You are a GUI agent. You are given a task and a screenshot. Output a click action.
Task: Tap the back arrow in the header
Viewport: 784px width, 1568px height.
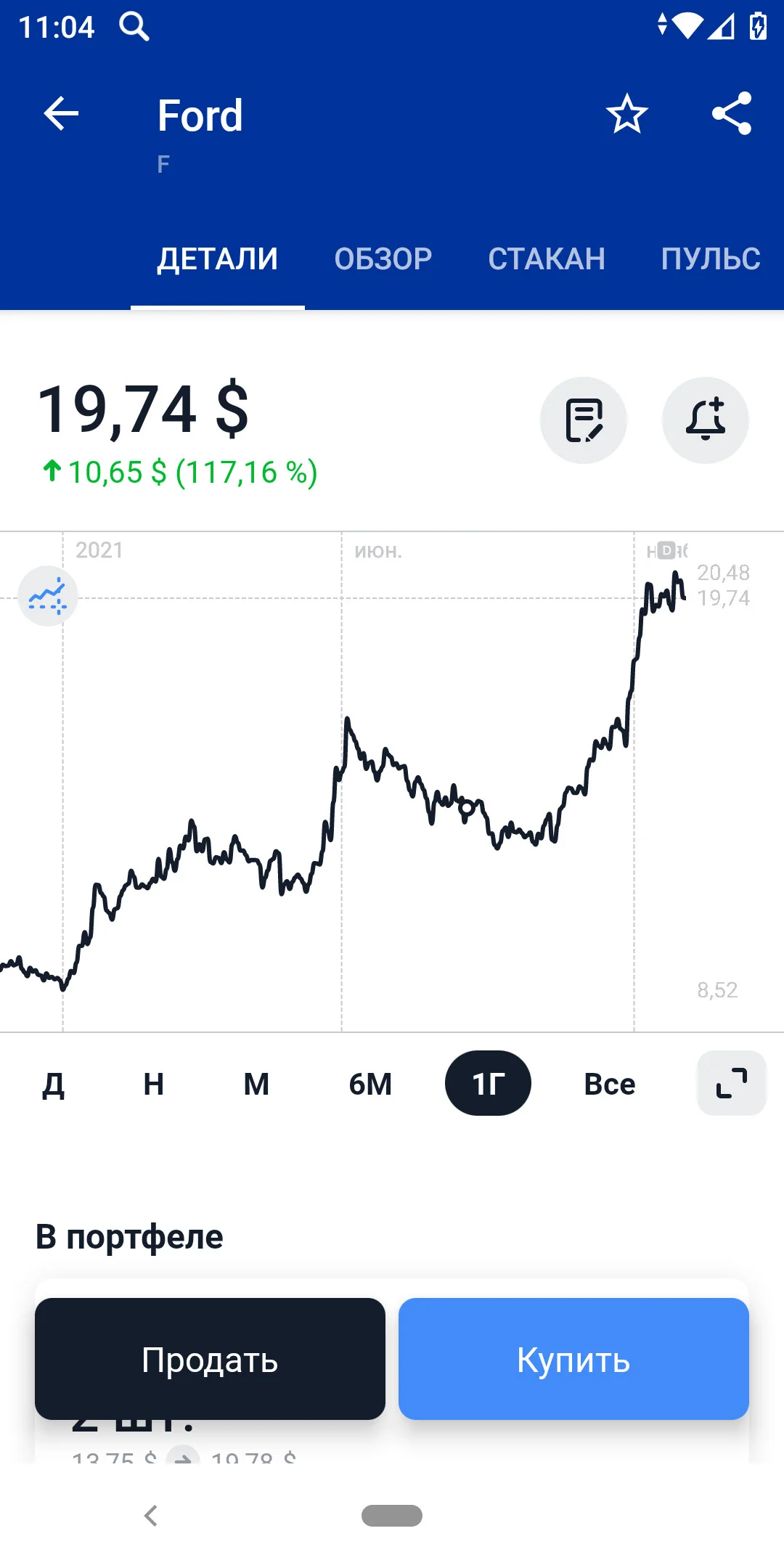(61, 114)
